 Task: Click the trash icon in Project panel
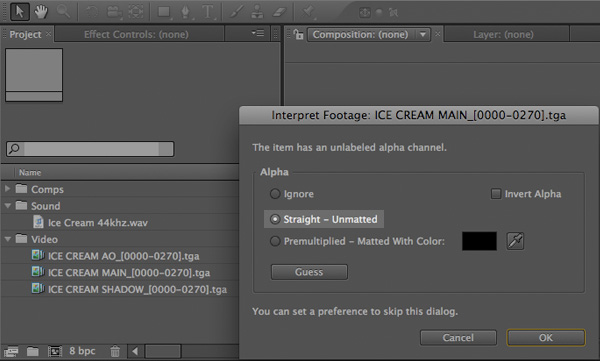(x=115, y=351)
